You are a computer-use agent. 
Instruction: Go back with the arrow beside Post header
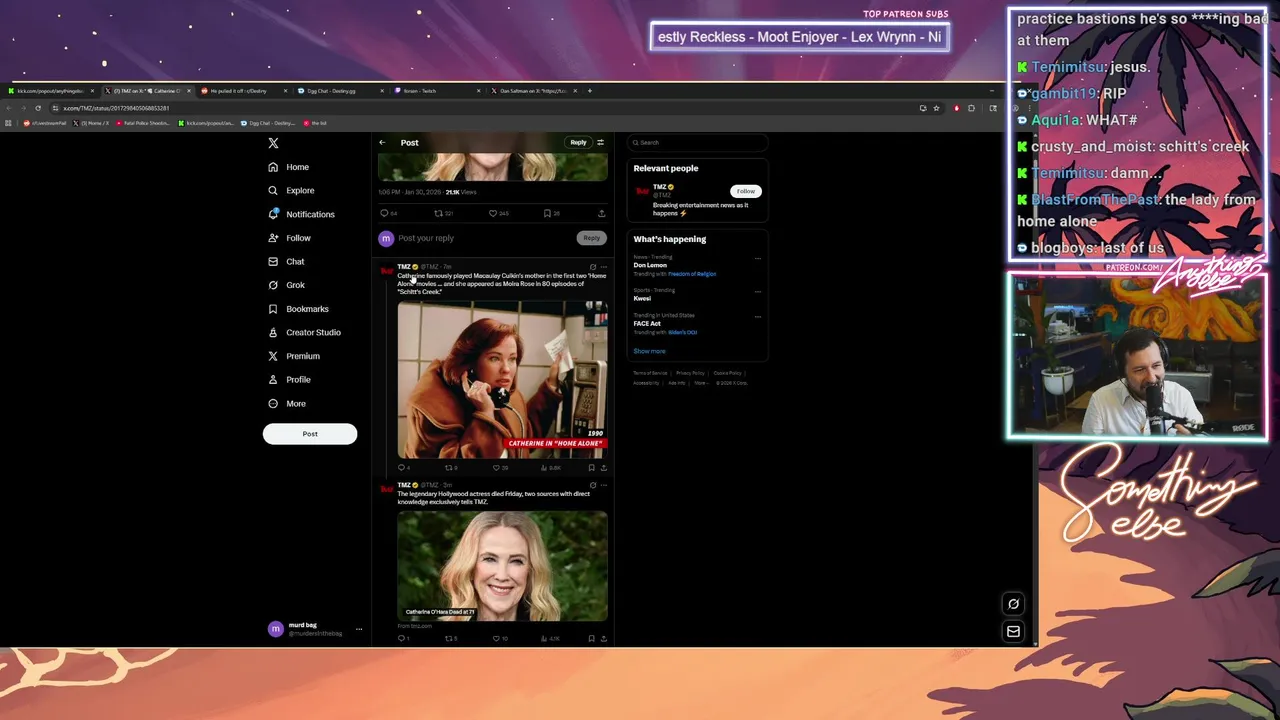pos(382,143)
